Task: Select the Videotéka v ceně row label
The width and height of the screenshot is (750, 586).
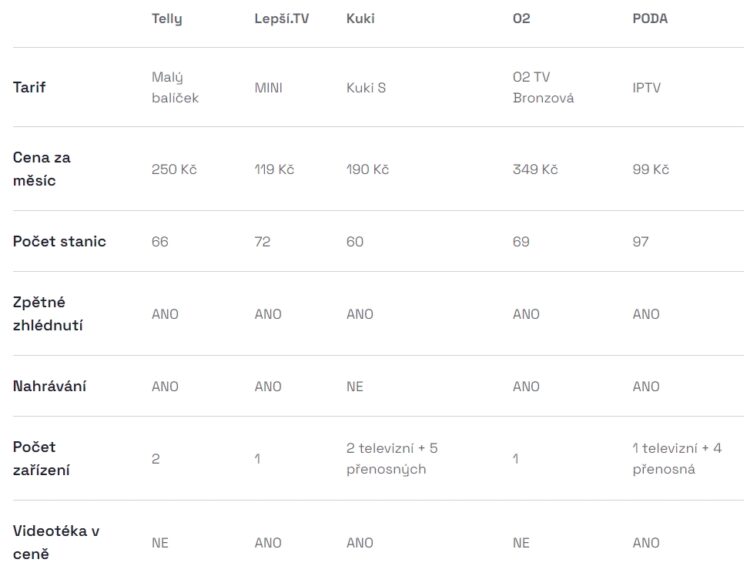Action: point(56,542)
